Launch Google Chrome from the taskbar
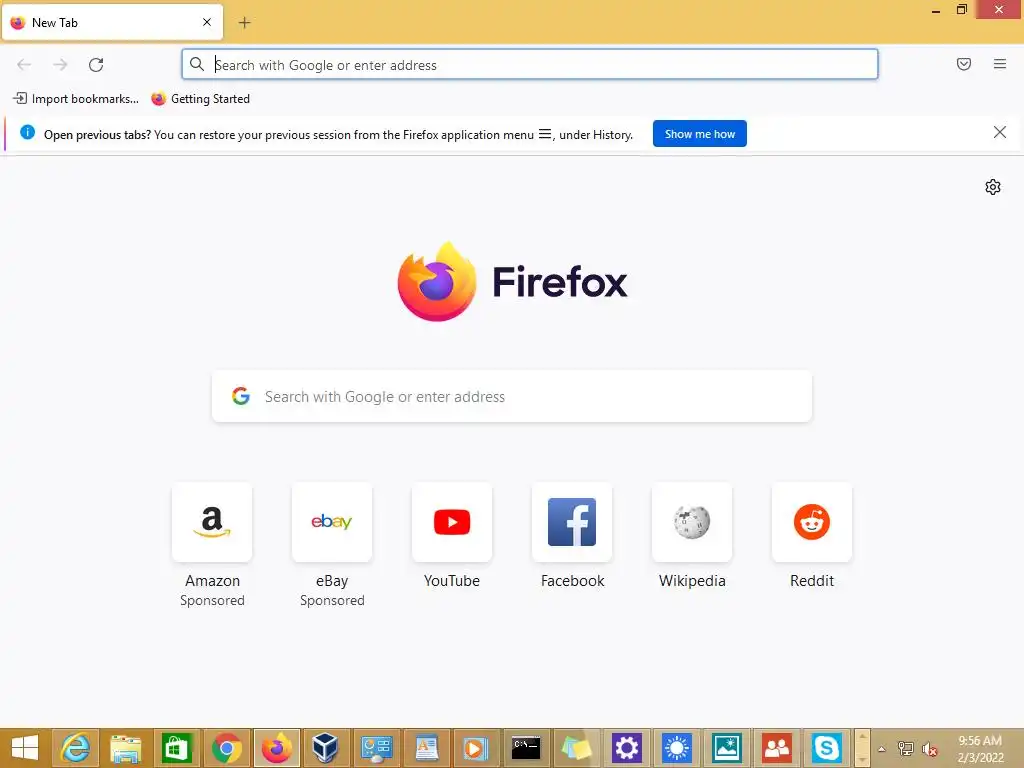1024x768 pixels. click(x=227, y=748)
